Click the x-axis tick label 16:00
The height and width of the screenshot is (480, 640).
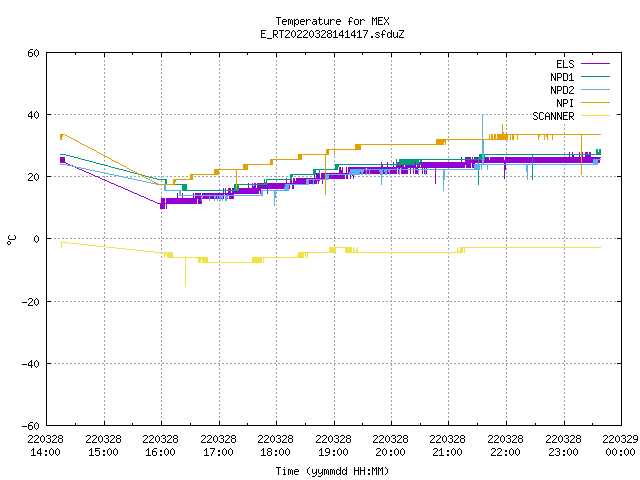pos(161,452)
